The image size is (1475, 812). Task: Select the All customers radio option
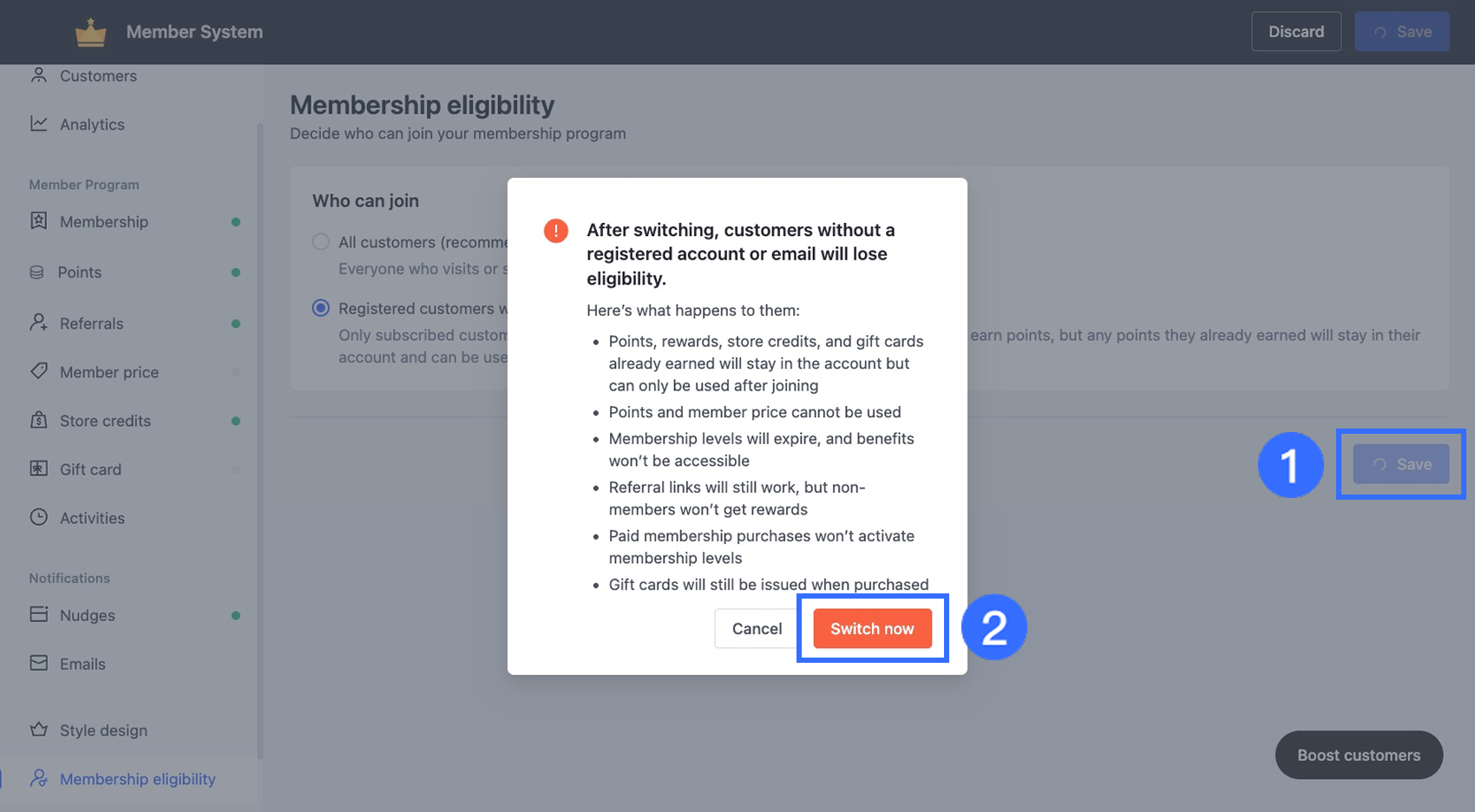pyautogui.click(x=321, y=242)
